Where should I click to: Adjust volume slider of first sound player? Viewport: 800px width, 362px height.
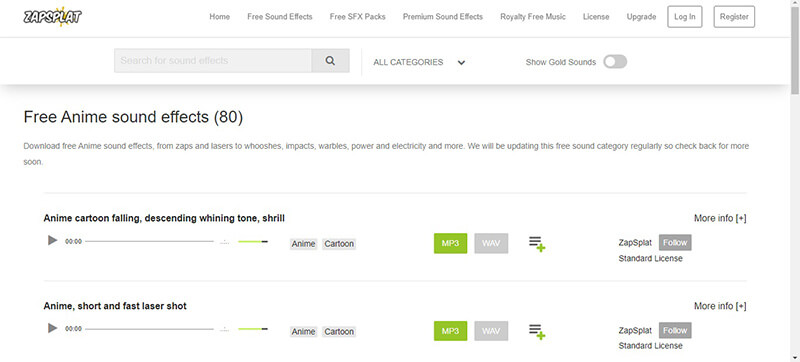(x=253, y=241)
